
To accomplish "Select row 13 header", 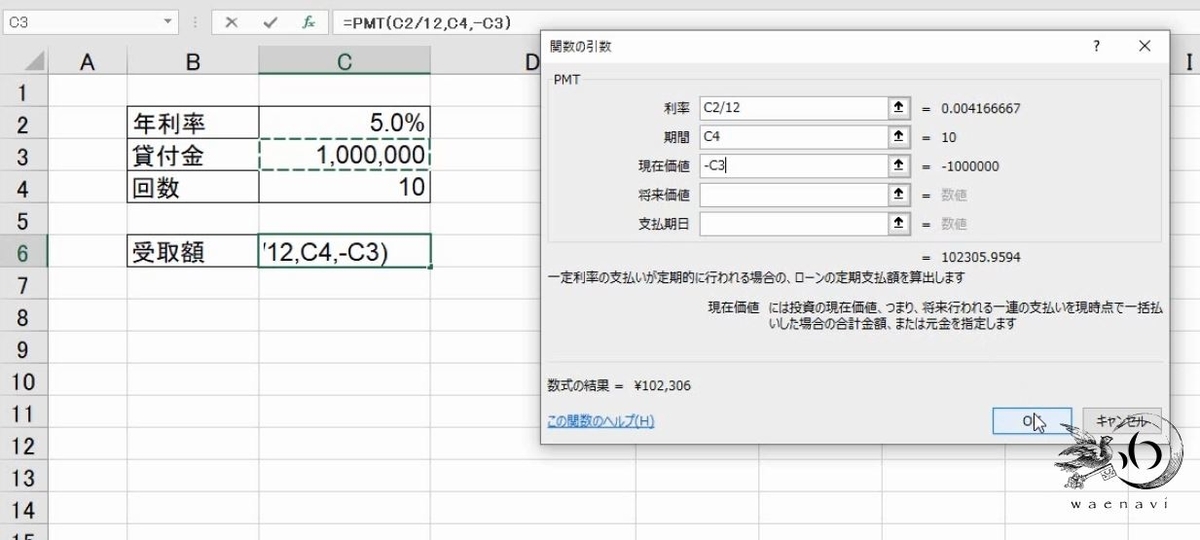I will (24, 478).
